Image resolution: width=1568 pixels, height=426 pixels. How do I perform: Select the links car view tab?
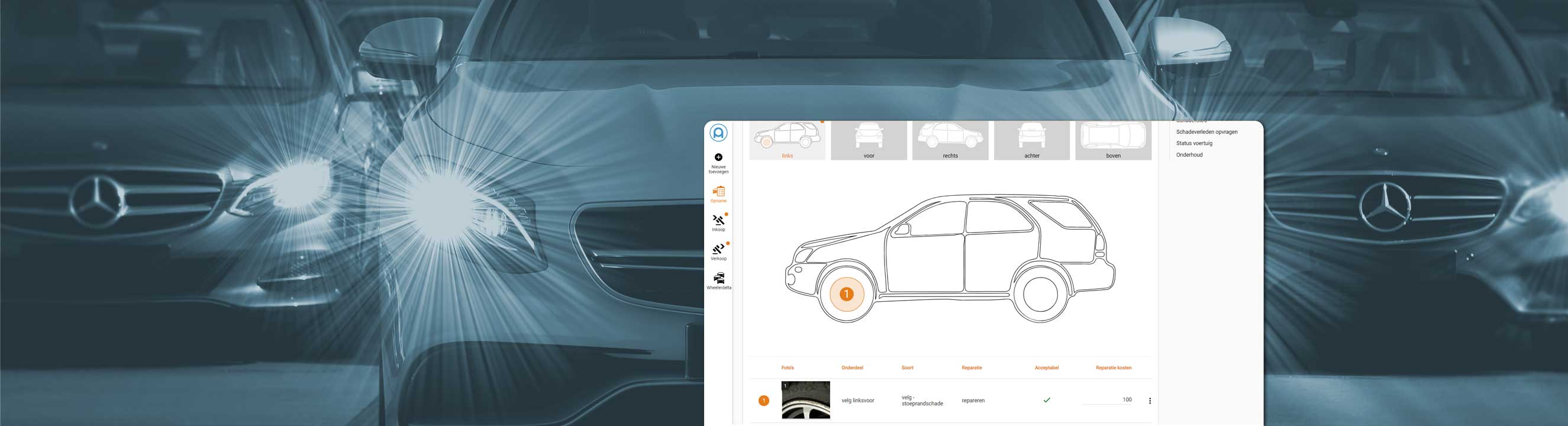coord(787,141)
